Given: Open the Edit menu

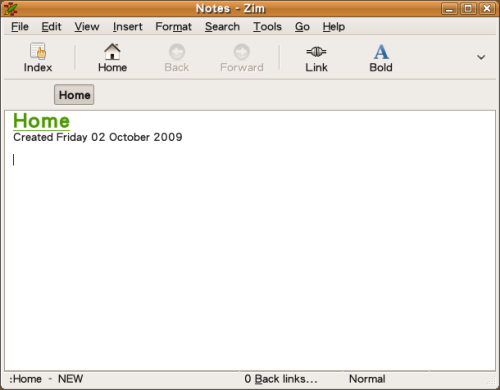Looking at the screenshot, I should (x=51, y=26).
